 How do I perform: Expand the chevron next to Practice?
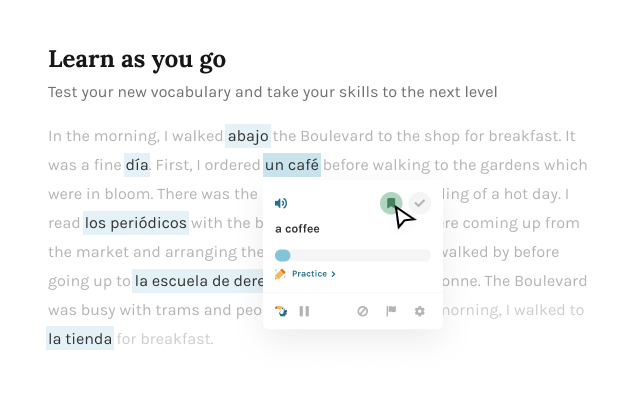point(333,273)
